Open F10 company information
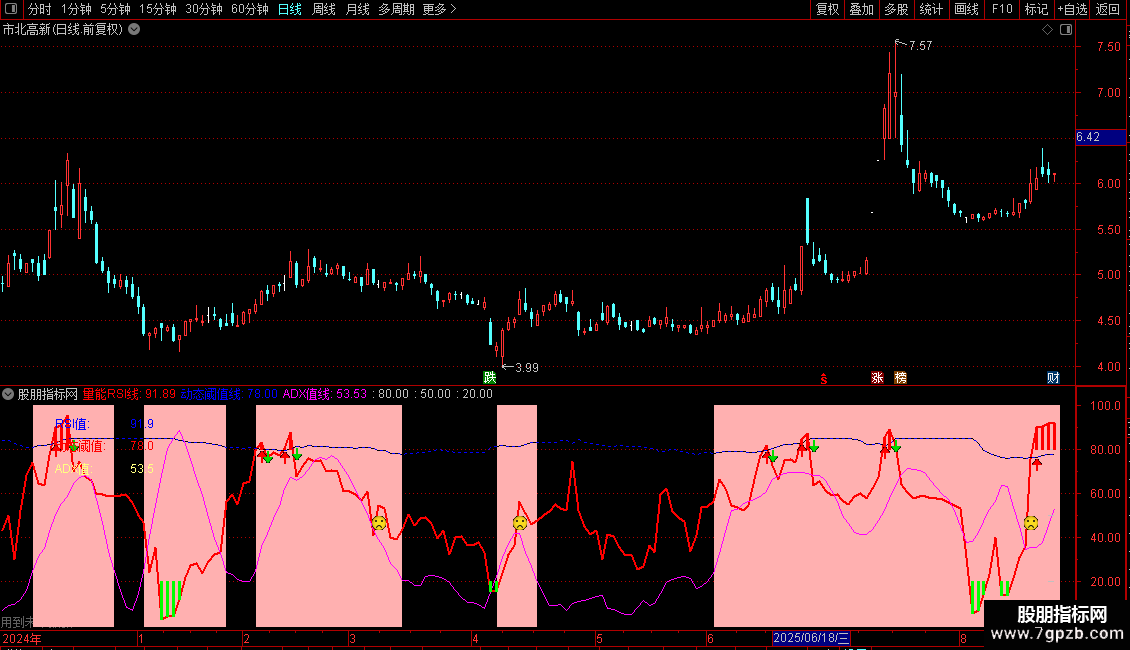 [1002, 9]
